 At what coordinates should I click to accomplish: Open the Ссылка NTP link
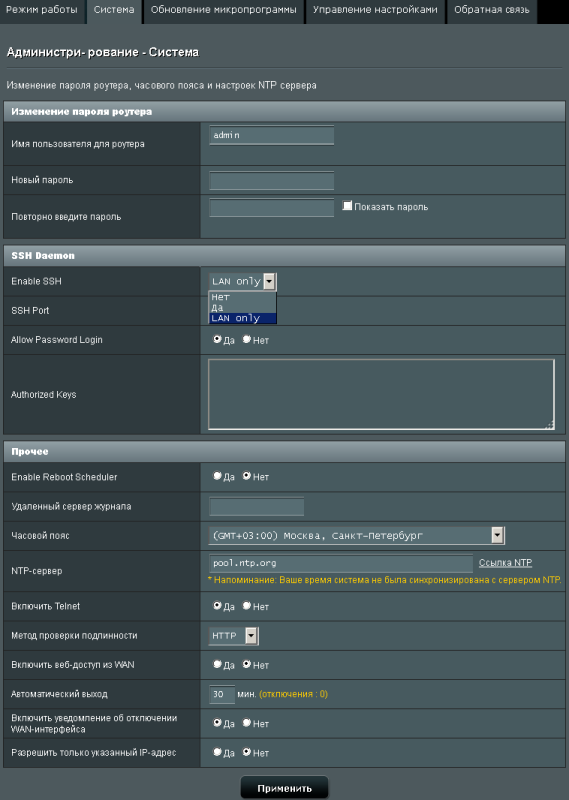(x=505, y=563)
